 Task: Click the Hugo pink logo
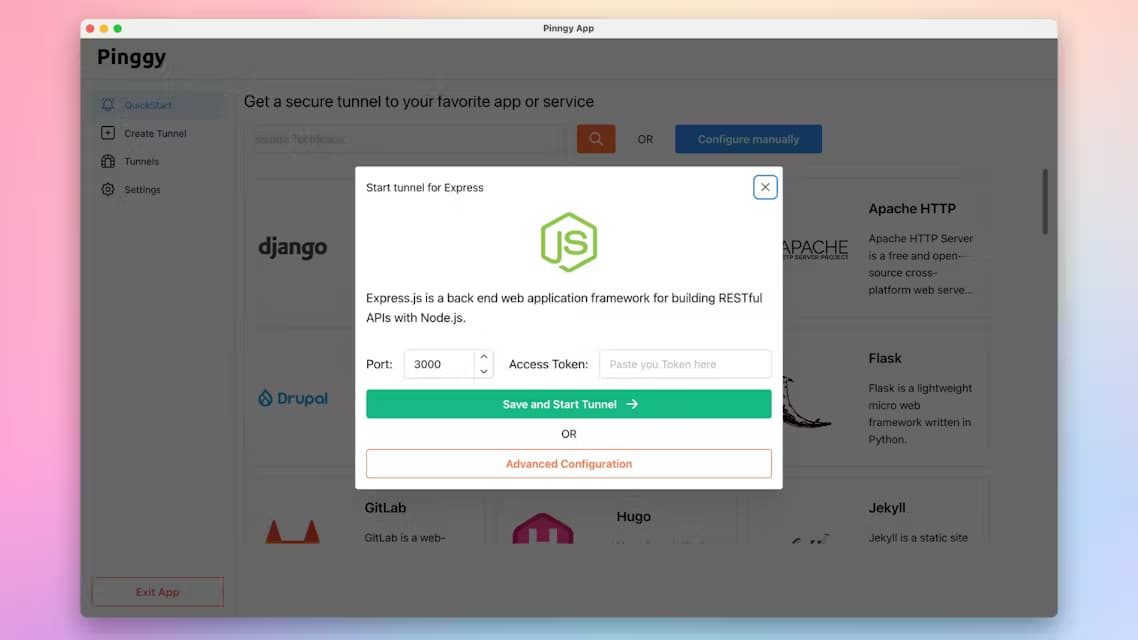coord(543,528)
